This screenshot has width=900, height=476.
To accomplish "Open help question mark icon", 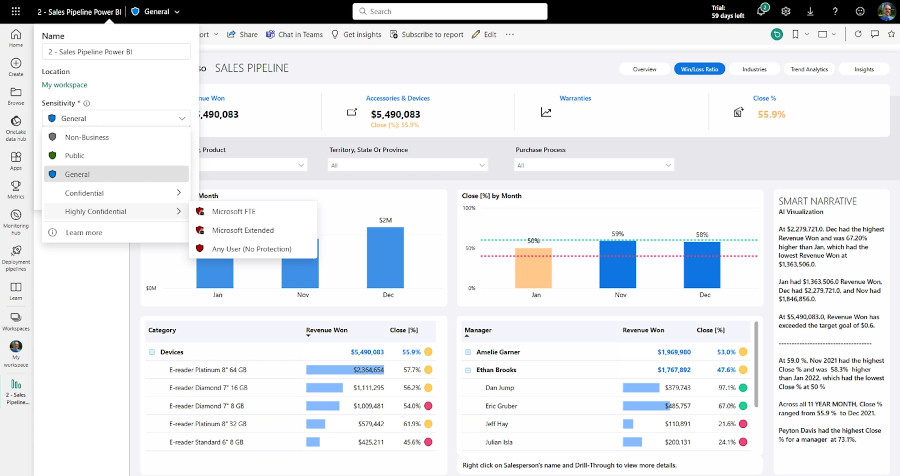I will (x=835, y=11).
